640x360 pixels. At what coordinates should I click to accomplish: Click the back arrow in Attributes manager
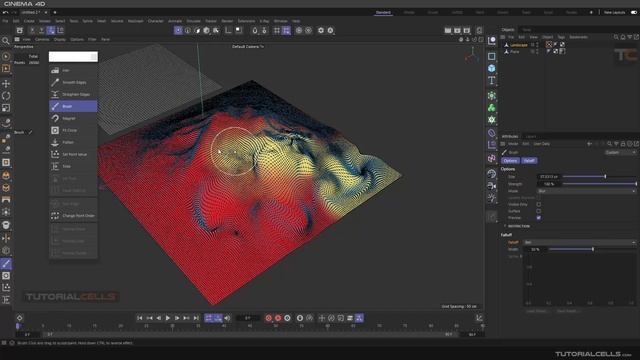click(x=589, y=144)
